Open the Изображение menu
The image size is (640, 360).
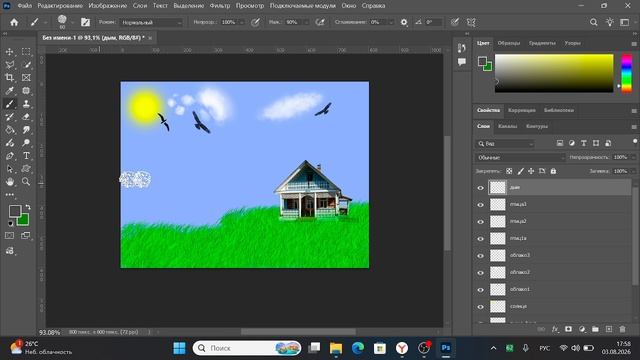click(108, 6)
